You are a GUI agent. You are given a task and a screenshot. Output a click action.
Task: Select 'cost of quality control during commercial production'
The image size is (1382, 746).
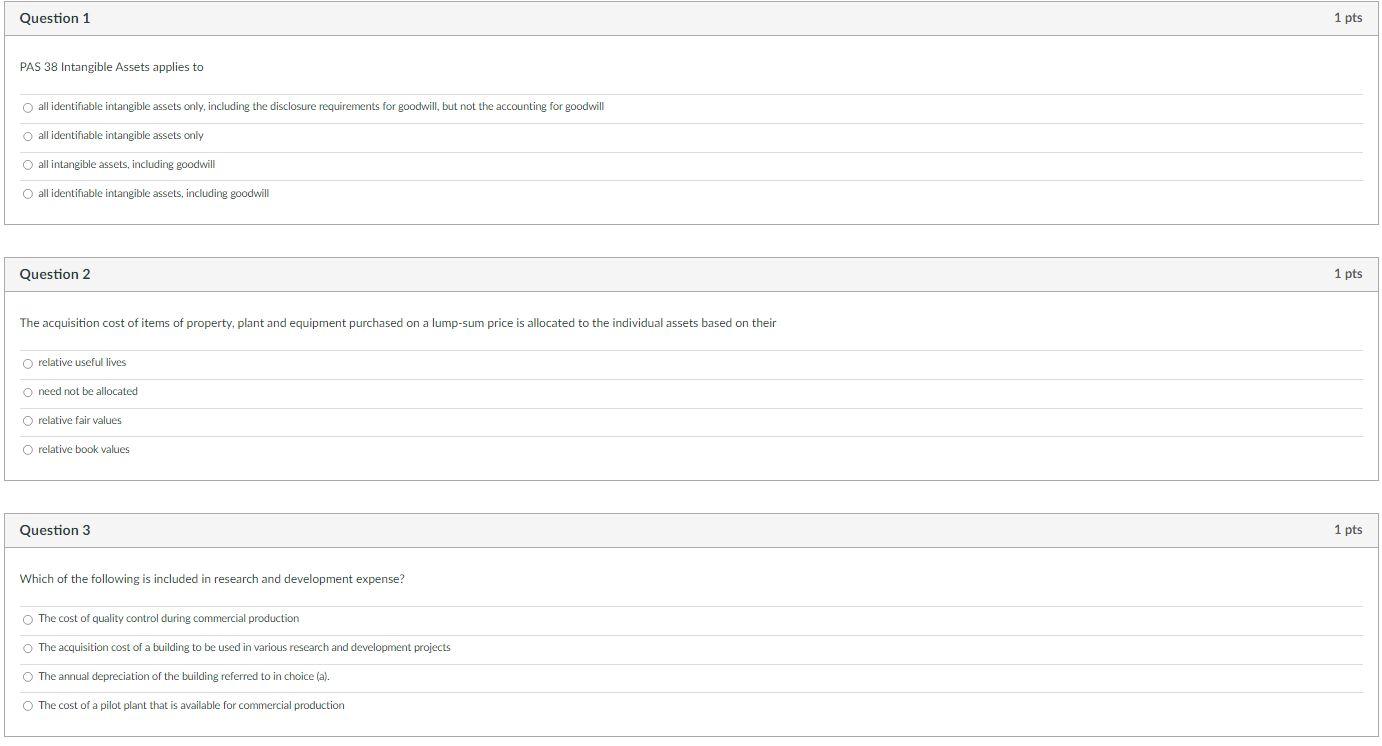tap(28, 619)
